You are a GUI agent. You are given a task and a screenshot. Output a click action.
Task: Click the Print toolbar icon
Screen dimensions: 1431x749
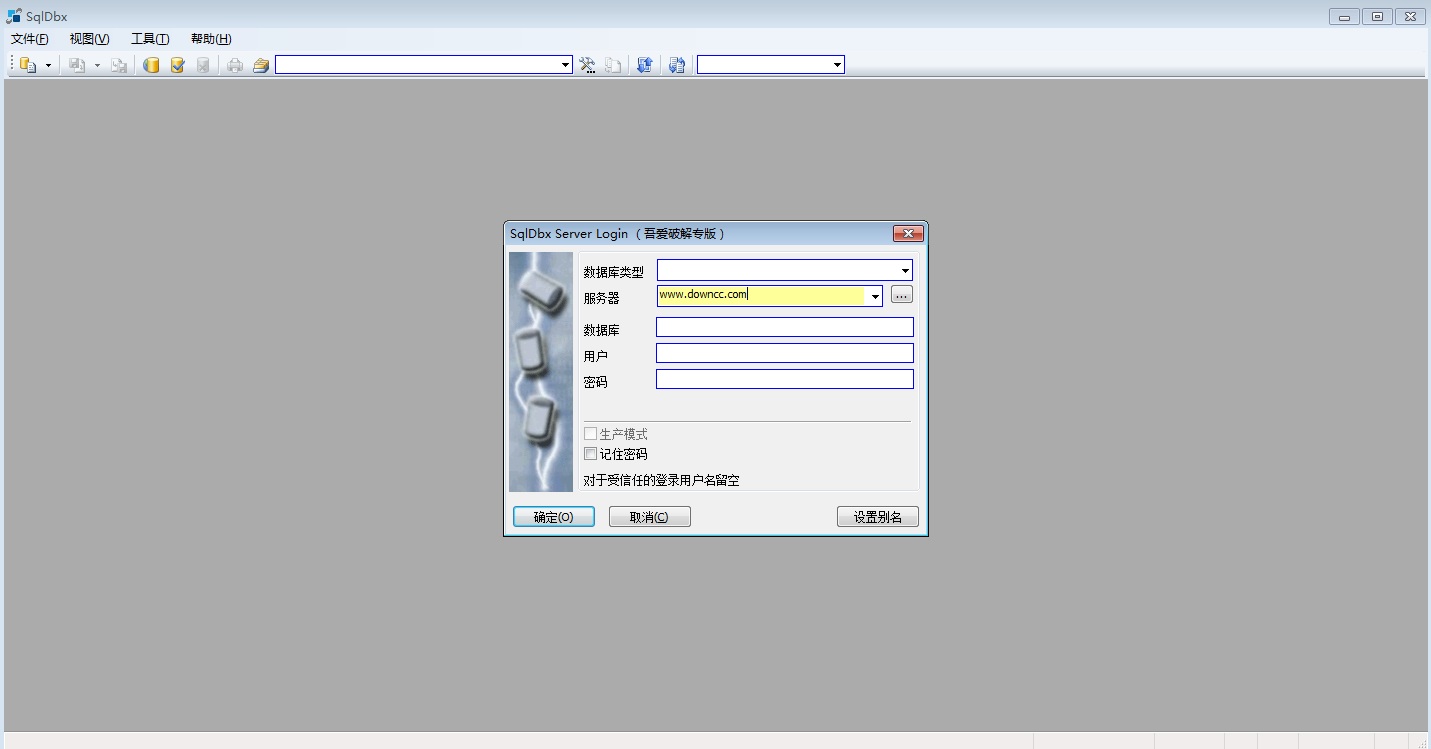tap(236, 64)
